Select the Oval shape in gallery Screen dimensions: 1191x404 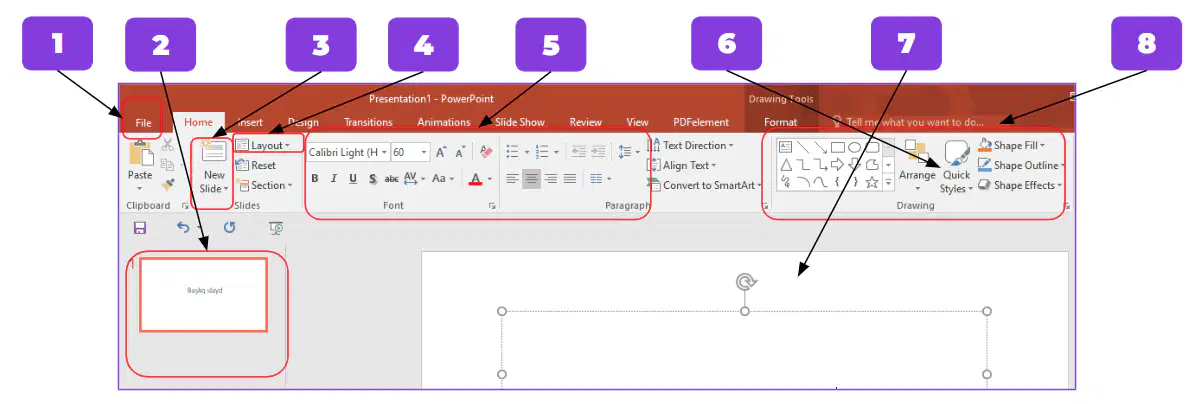coord(855,147)
